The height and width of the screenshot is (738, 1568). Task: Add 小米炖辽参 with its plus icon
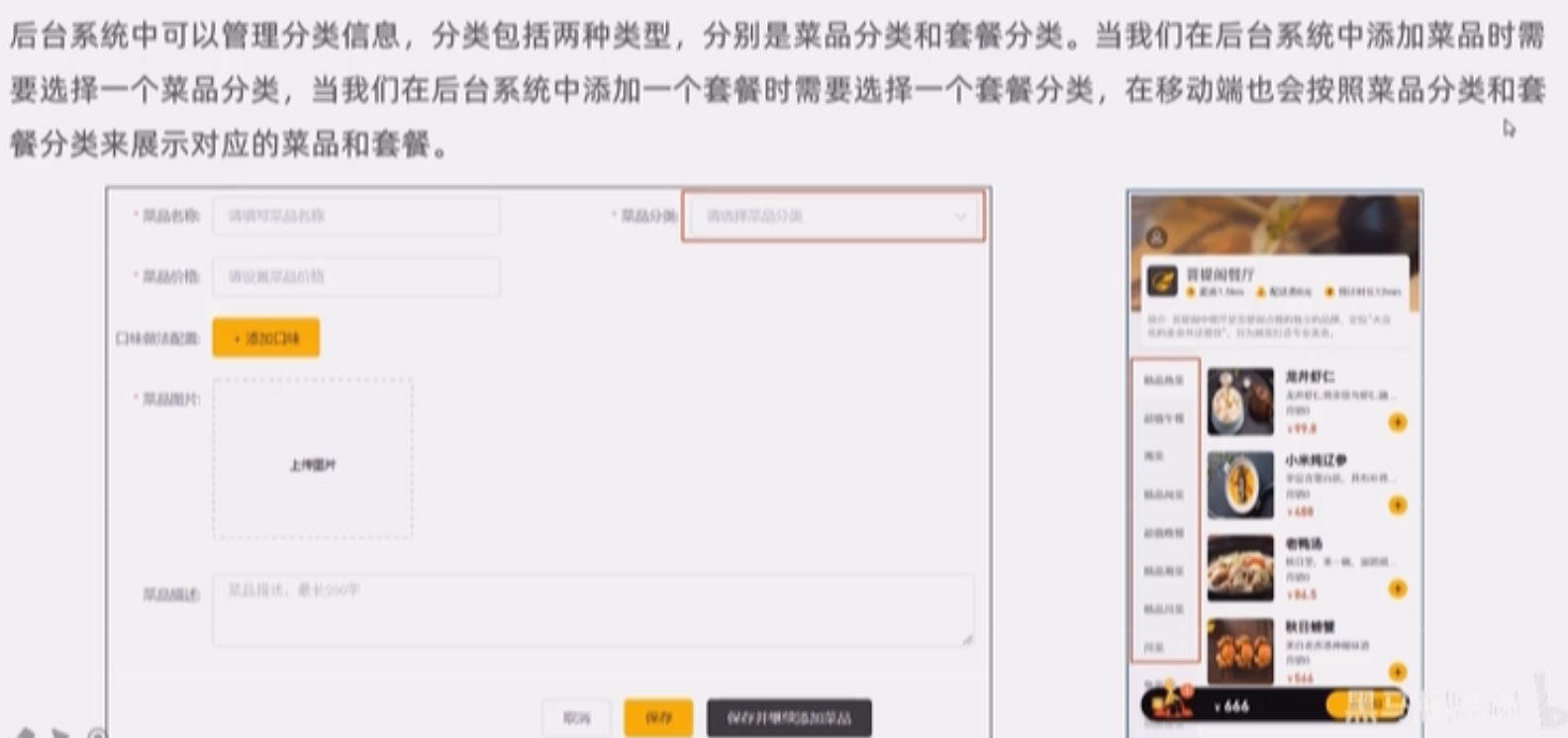coord(1397,506)
